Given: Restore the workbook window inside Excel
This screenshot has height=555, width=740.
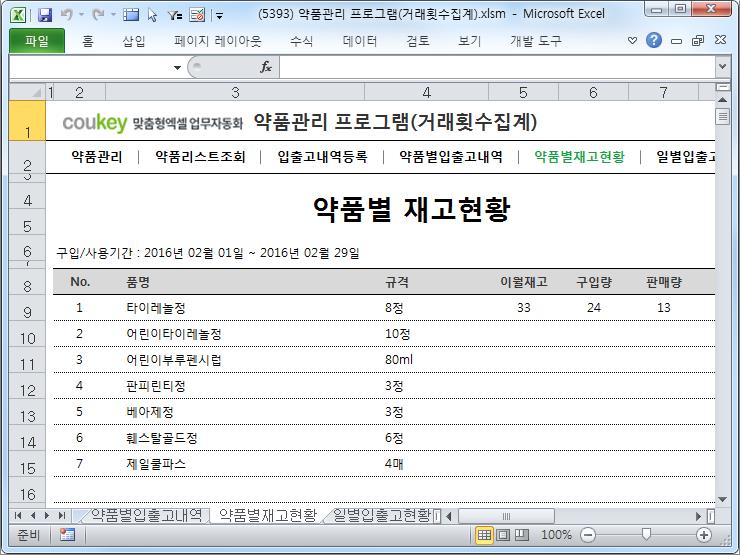Looking at the screenshot, I should click(698, 41).
